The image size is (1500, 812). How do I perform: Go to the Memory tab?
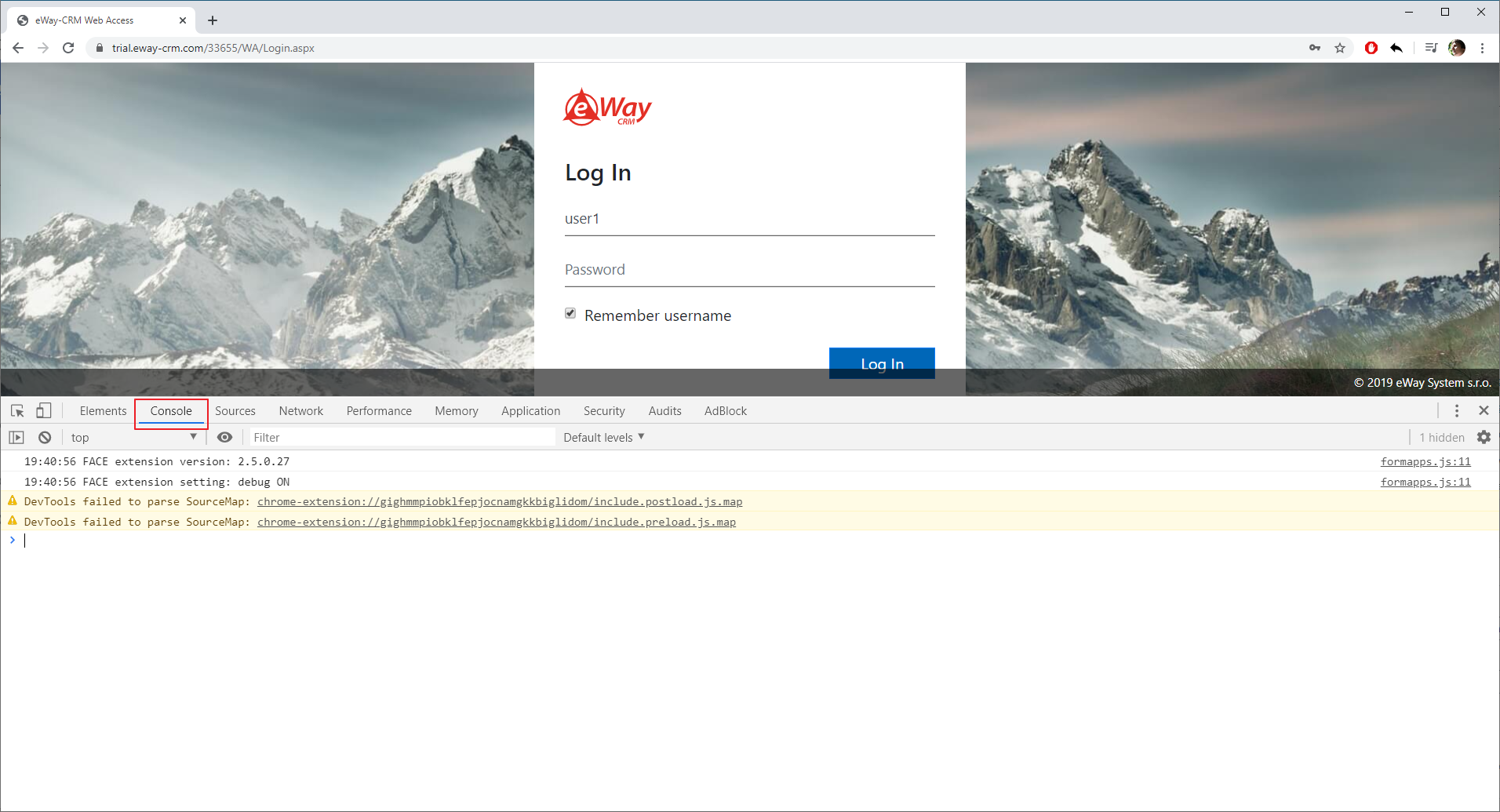click(x=457, y=410)
